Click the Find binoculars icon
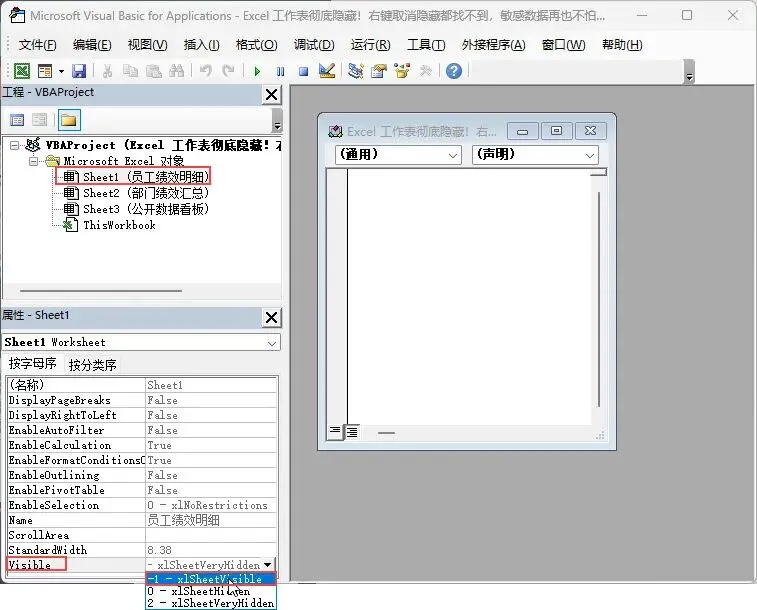The height and width of the screenshot is (610, 757). coord(177,71)
